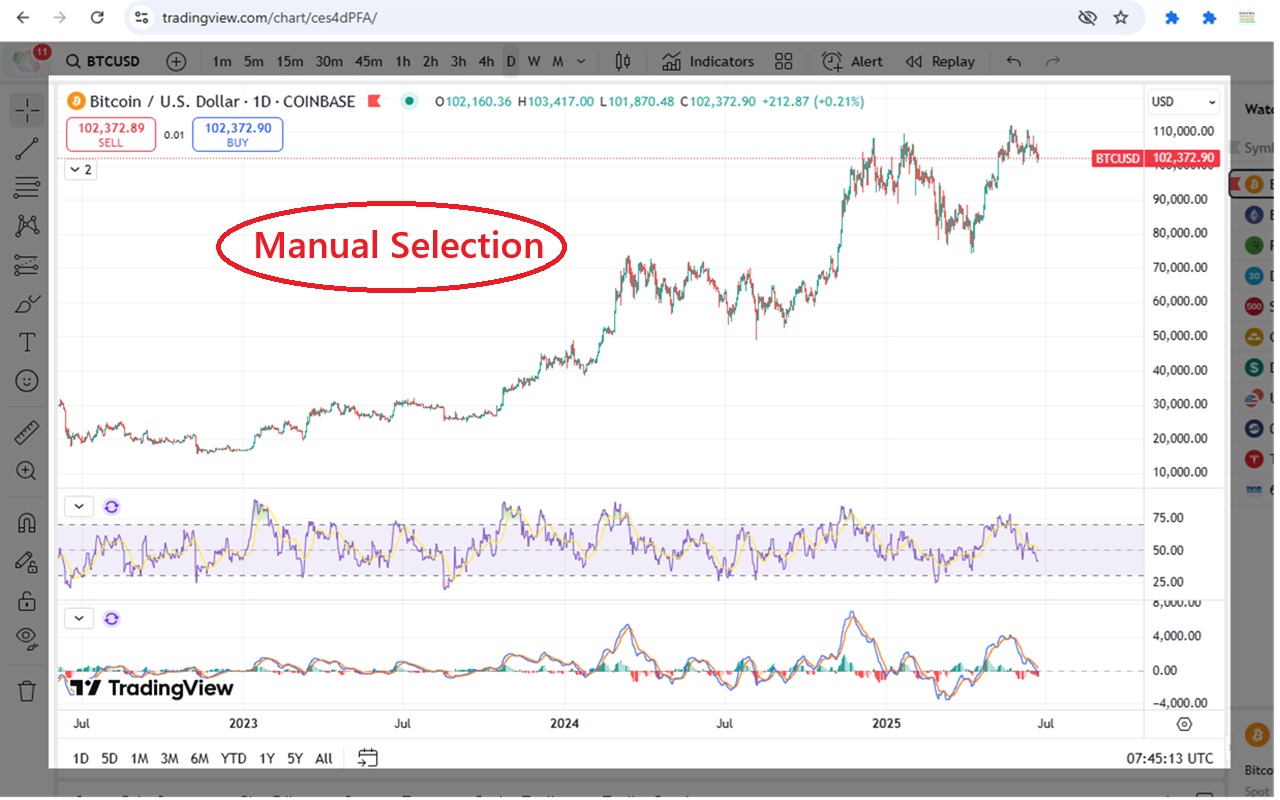Screen dimensions: 1280x800
Task: Expand the time interval chevron dropdown
Action: click(581, 62)
